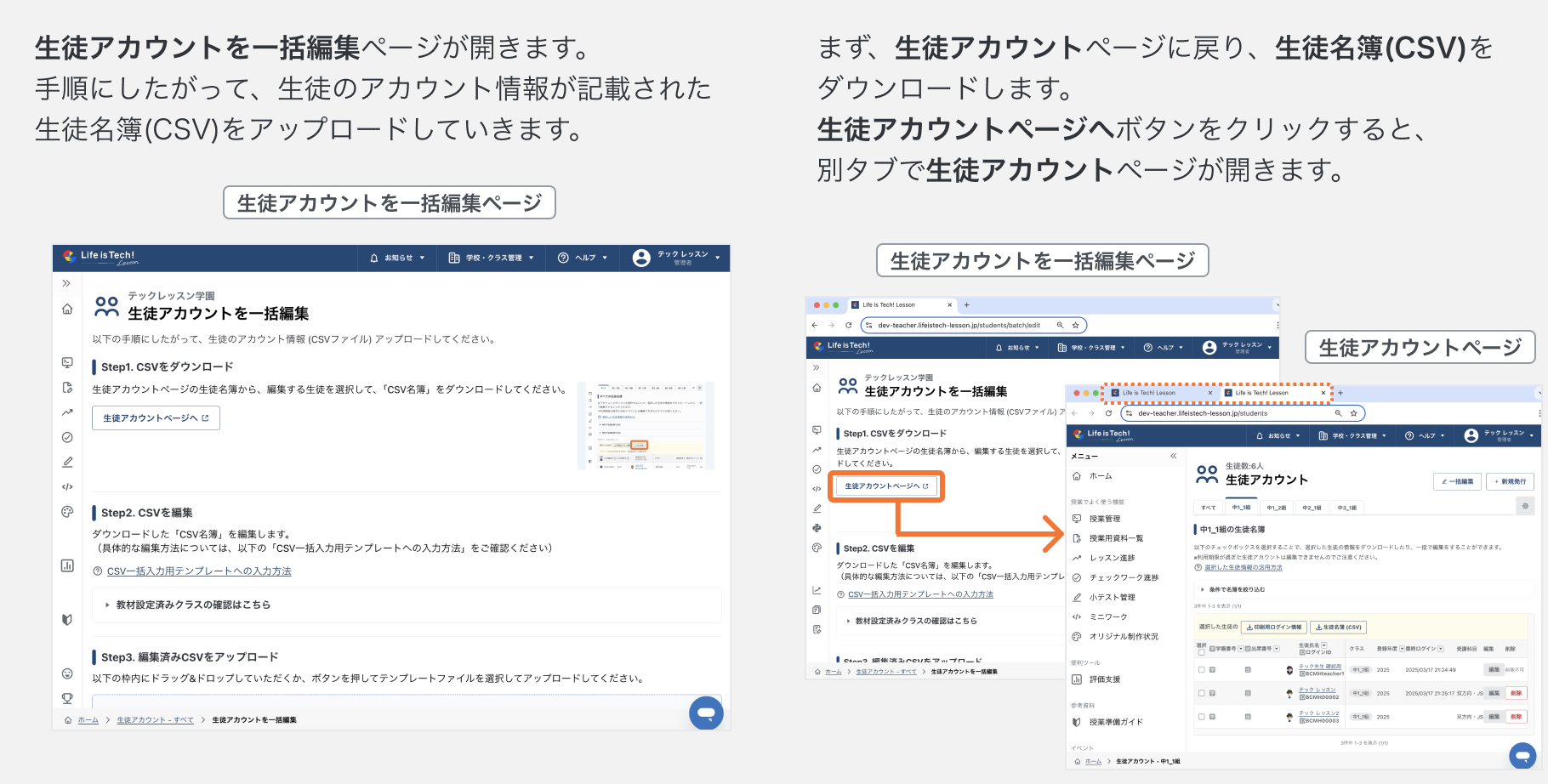Open the CSV一括入力用テンプレートへの入力方法 link in left screenshot
The height and width of the screenshot is (784, 1548).
tap(199, 571)
